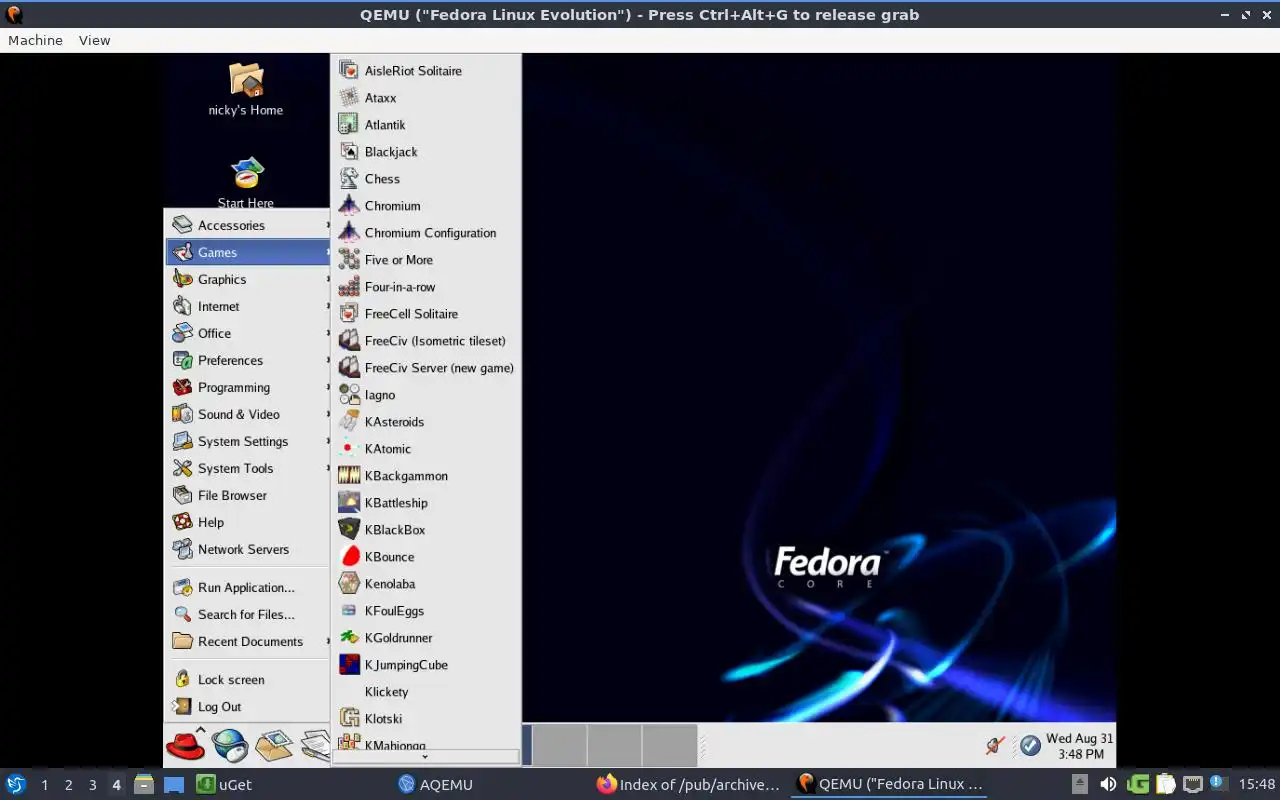Open the Klotski game
Screen dimensions: 1280x800
426,719
